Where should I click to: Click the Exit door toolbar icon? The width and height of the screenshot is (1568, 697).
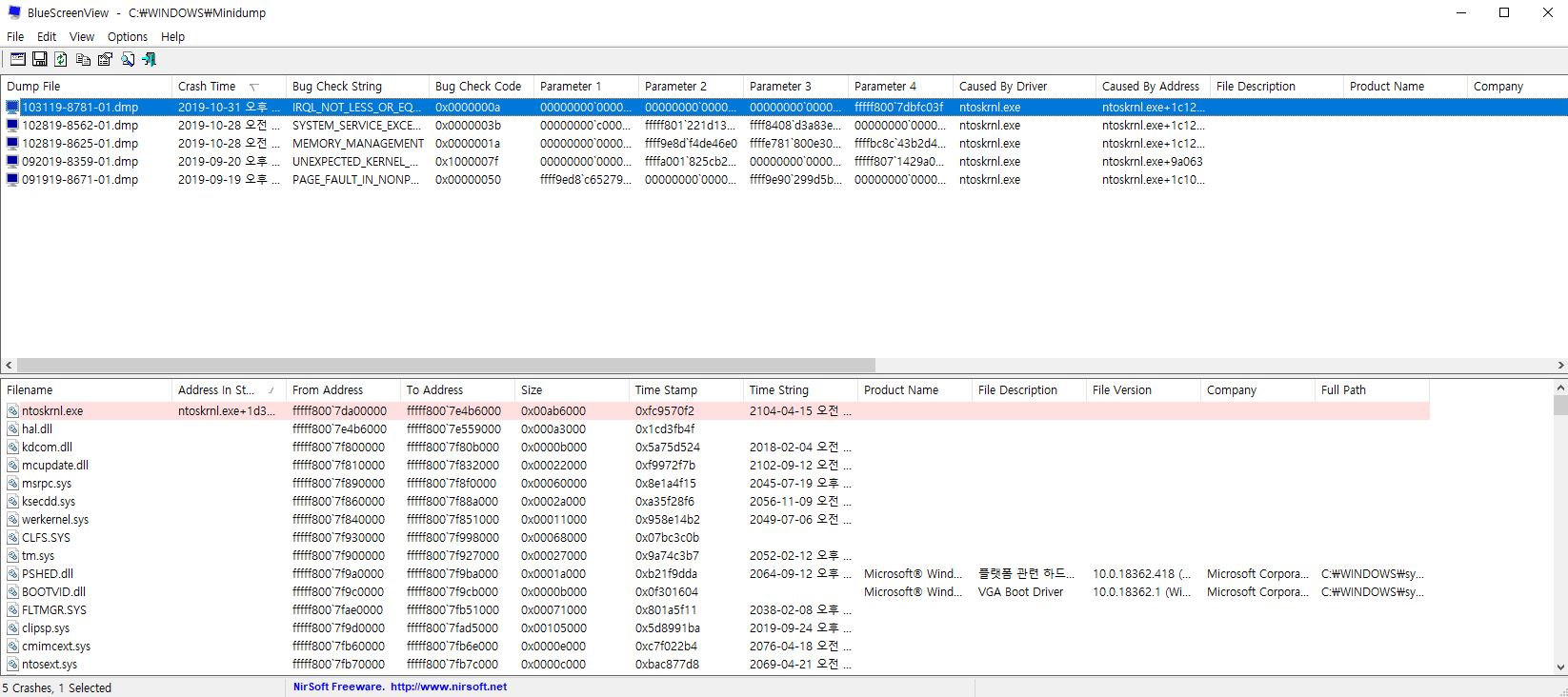(x=150, y=59)
